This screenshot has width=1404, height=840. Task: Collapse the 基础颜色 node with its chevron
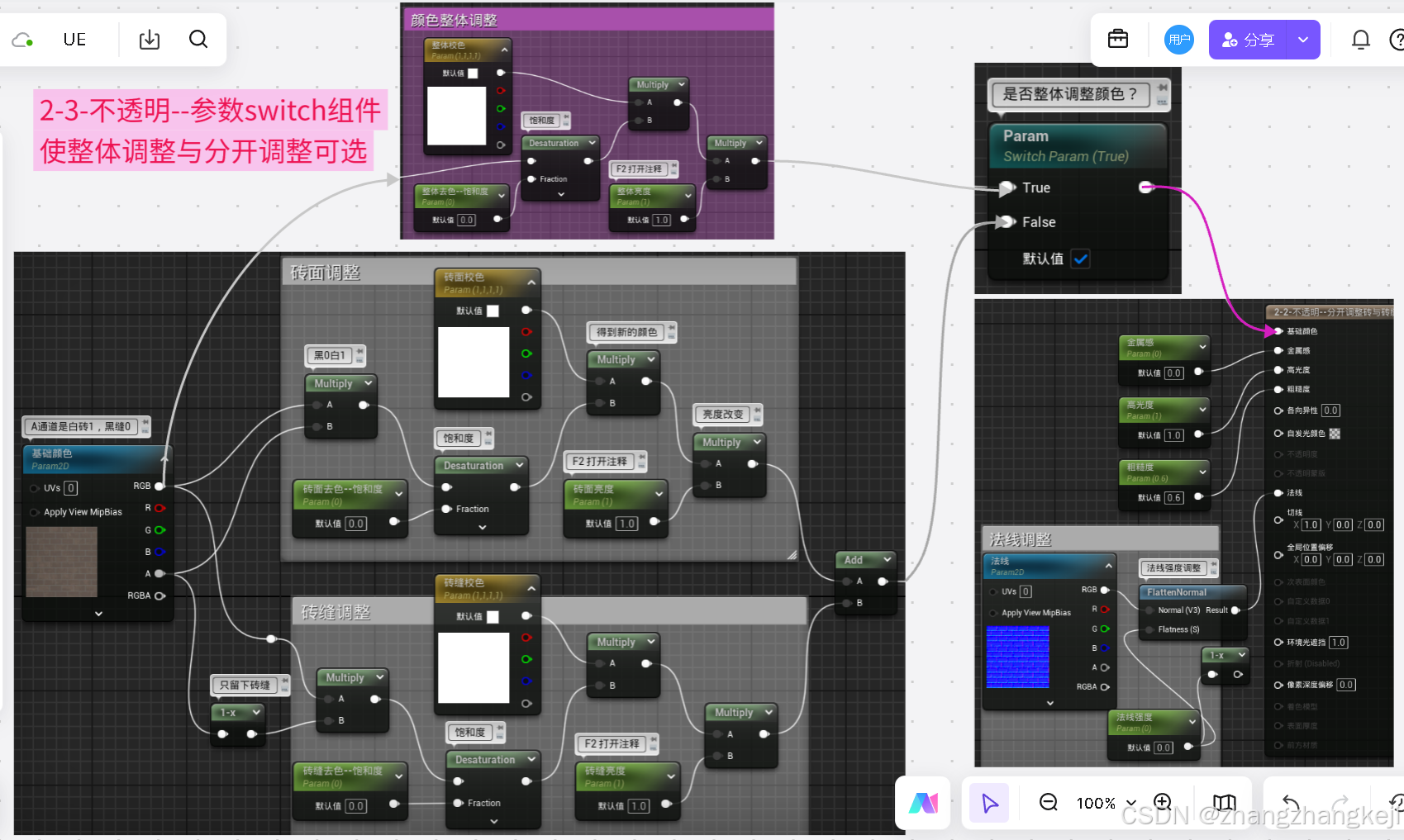pyautogui.click(x=98, y=613)
